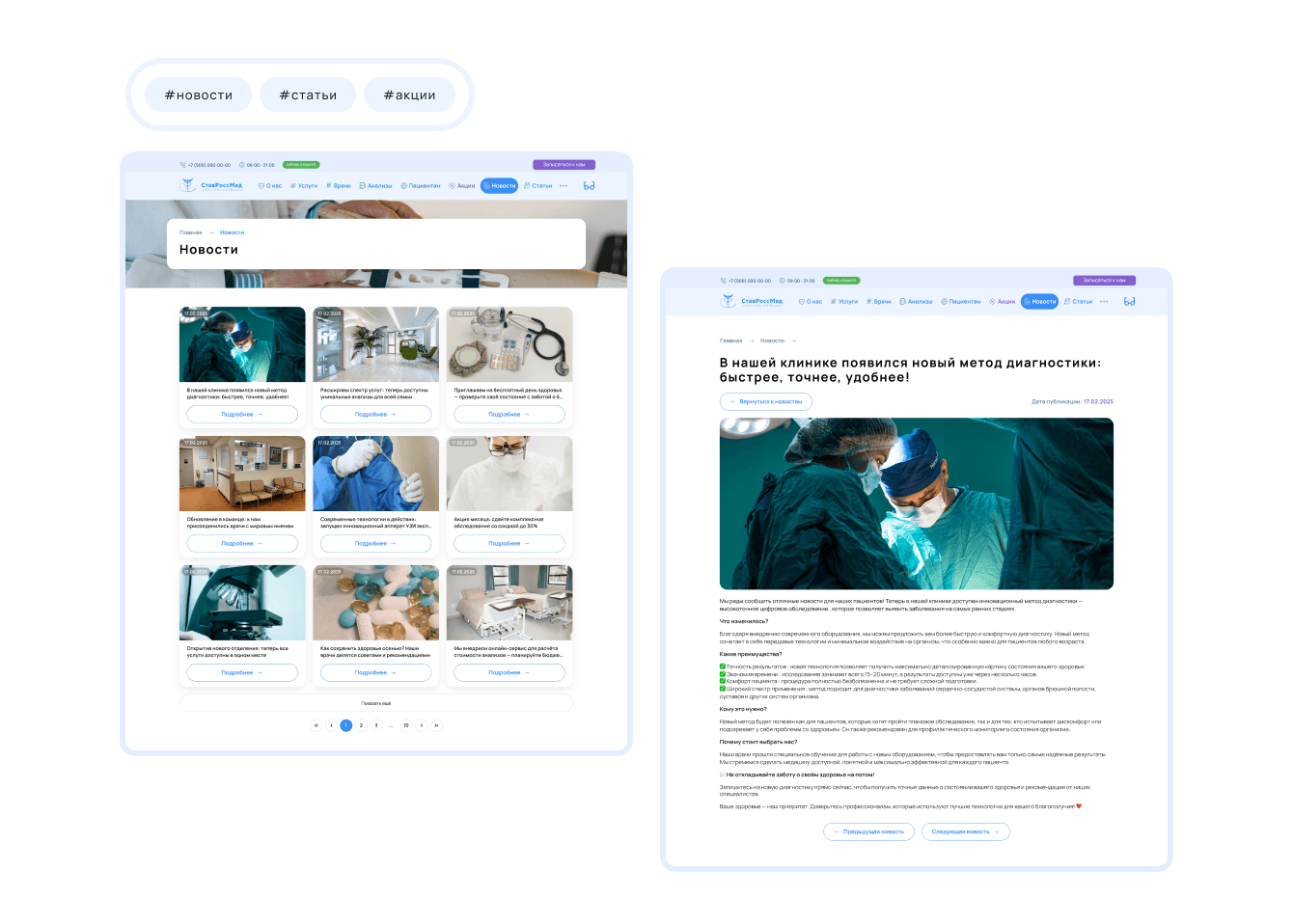Screen dimensions: 1293x924
Task: Open 'Услуги' menu on the article page
Action: (x=844, y=301)
